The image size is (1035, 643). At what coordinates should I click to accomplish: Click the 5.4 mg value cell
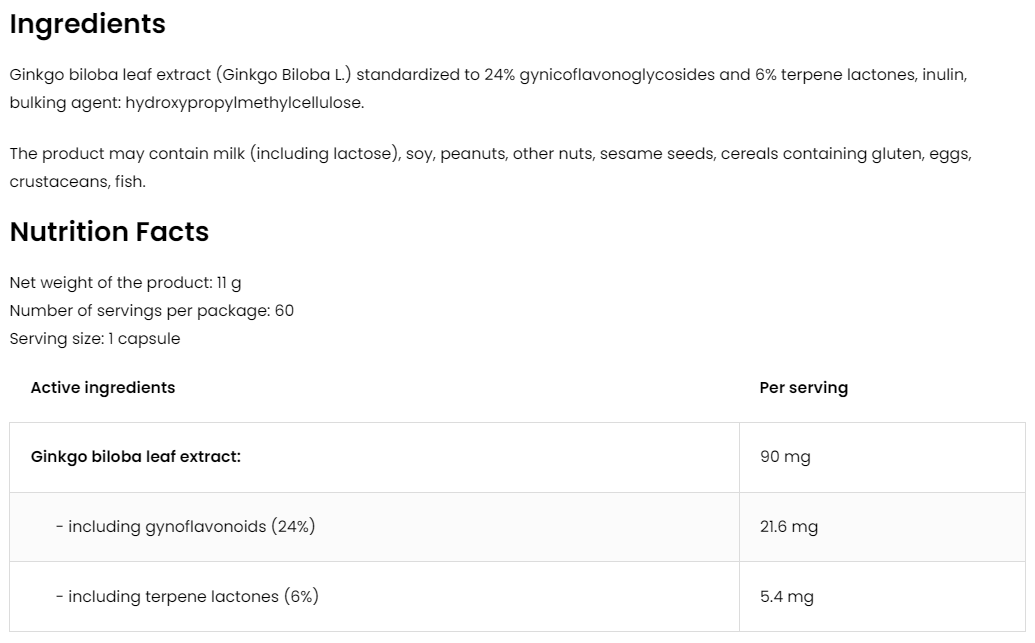pyautogui.click(x=786, y=596)
